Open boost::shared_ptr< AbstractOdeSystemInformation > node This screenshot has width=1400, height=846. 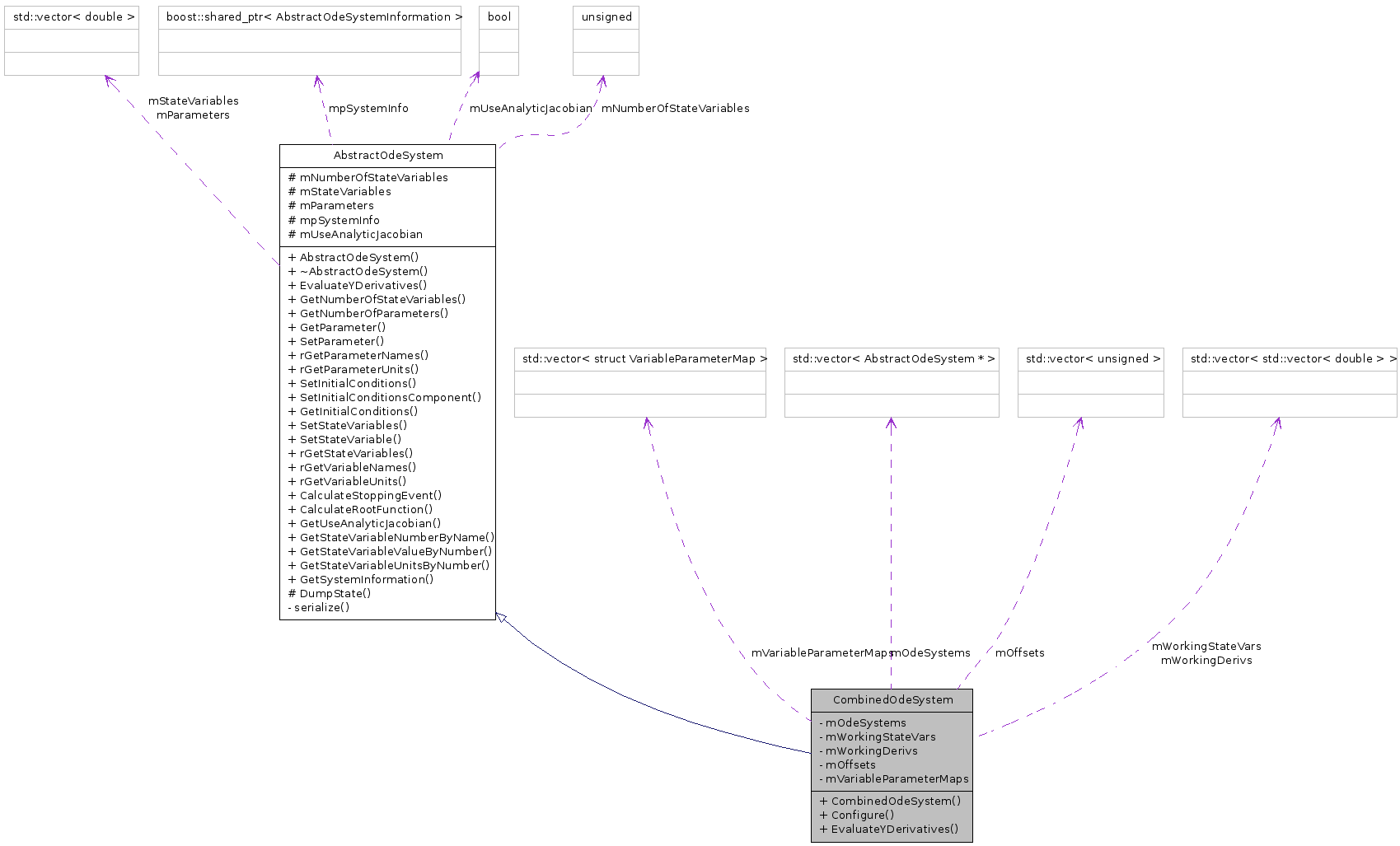pos(310,40)
